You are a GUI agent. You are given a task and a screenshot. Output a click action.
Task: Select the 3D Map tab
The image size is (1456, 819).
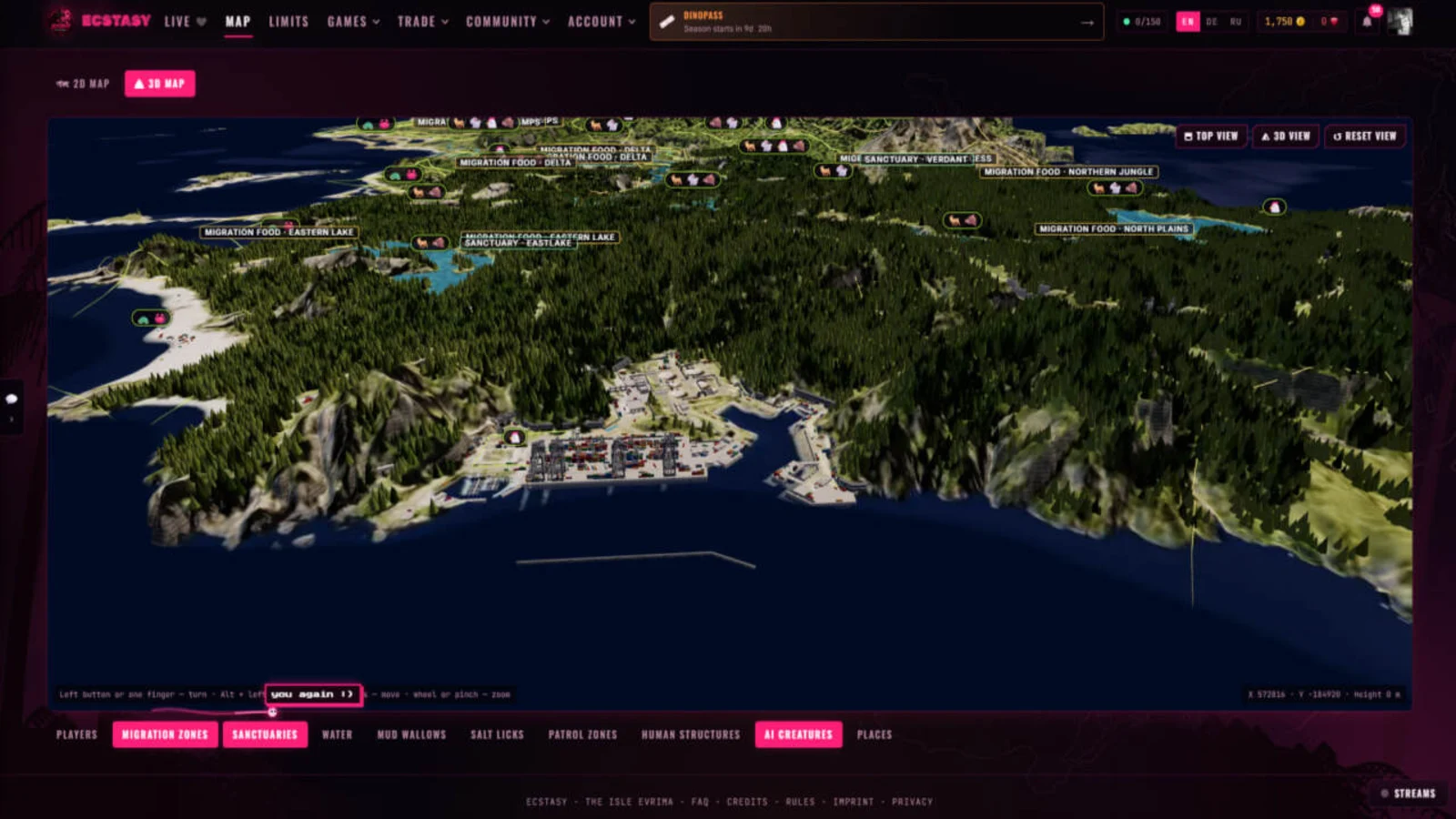click(x=159, y=84)
